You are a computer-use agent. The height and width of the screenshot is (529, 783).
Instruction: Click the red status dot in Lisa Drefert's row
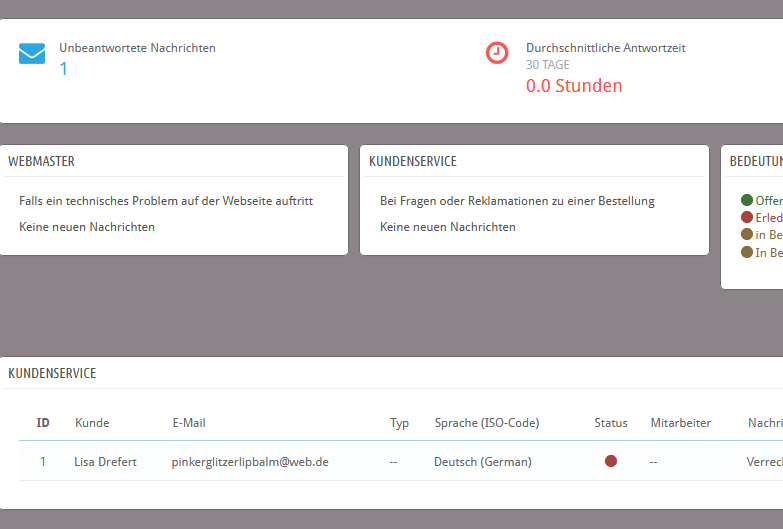coord(611,461)
